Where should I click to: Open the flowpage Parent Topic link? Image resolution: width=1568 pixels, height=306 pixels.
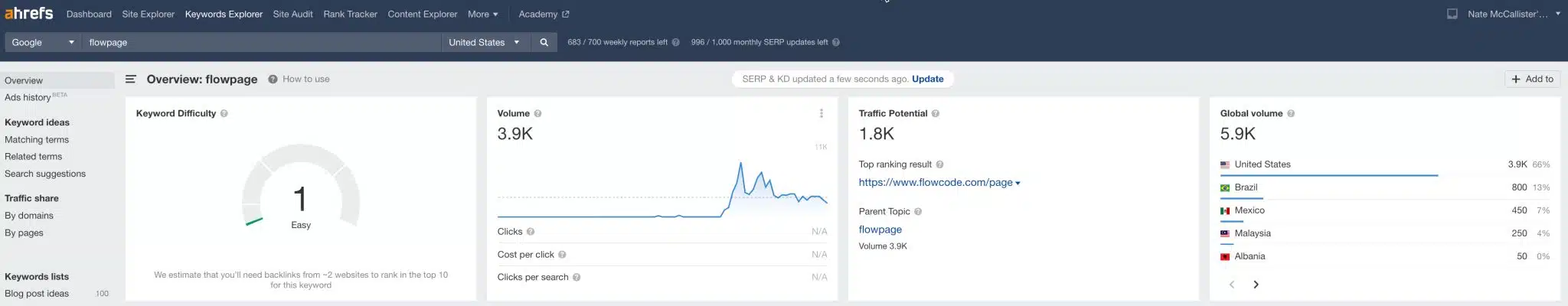pos(880,229)
